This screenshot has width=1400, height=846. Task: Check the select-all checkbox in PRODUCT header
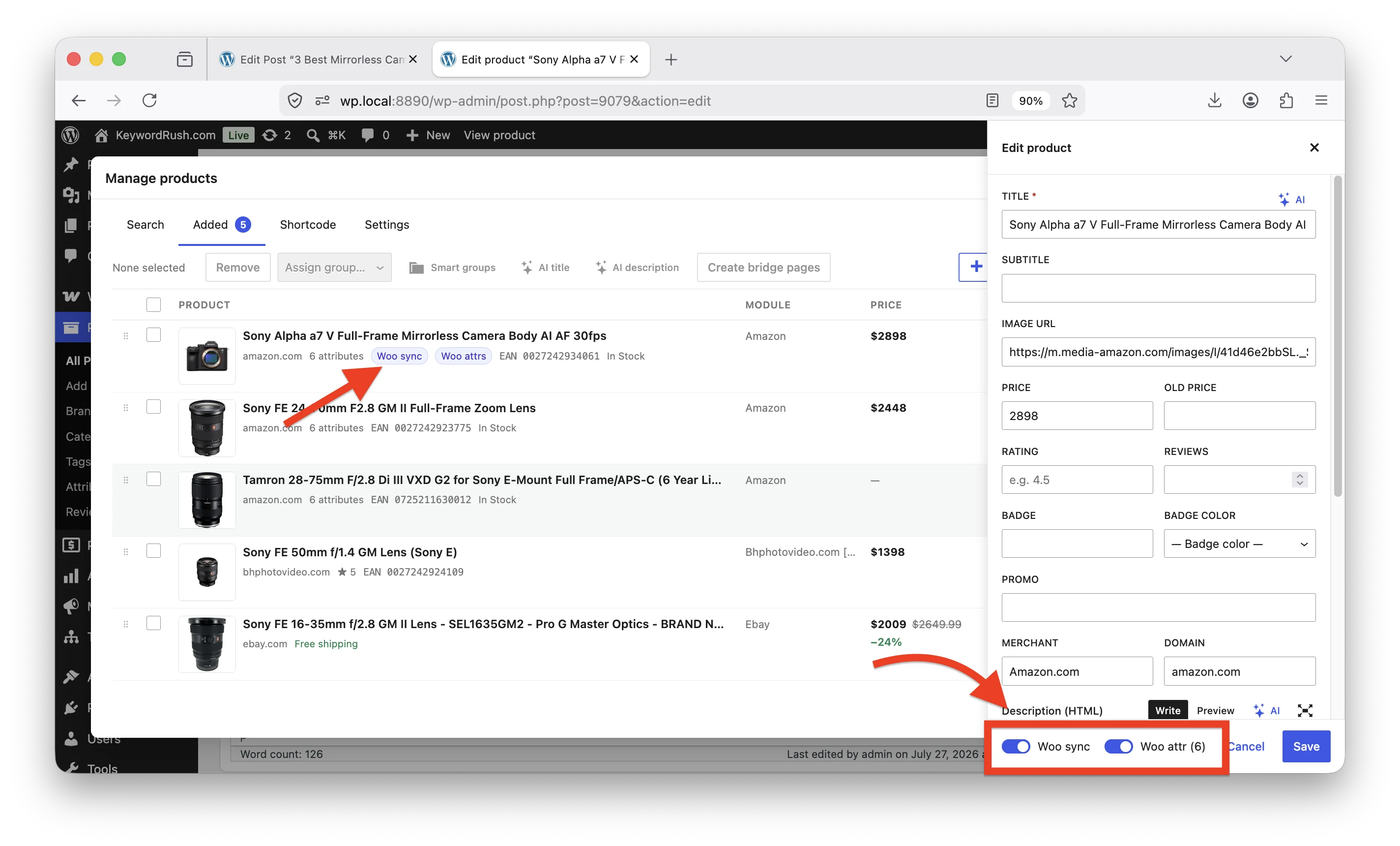(x=153, y=305)
